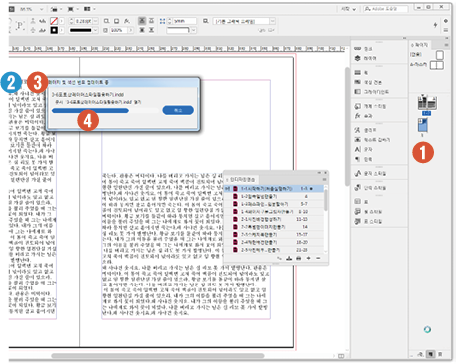
Task: Open the Stroke panel icon
Action: [x=358, y=72]
